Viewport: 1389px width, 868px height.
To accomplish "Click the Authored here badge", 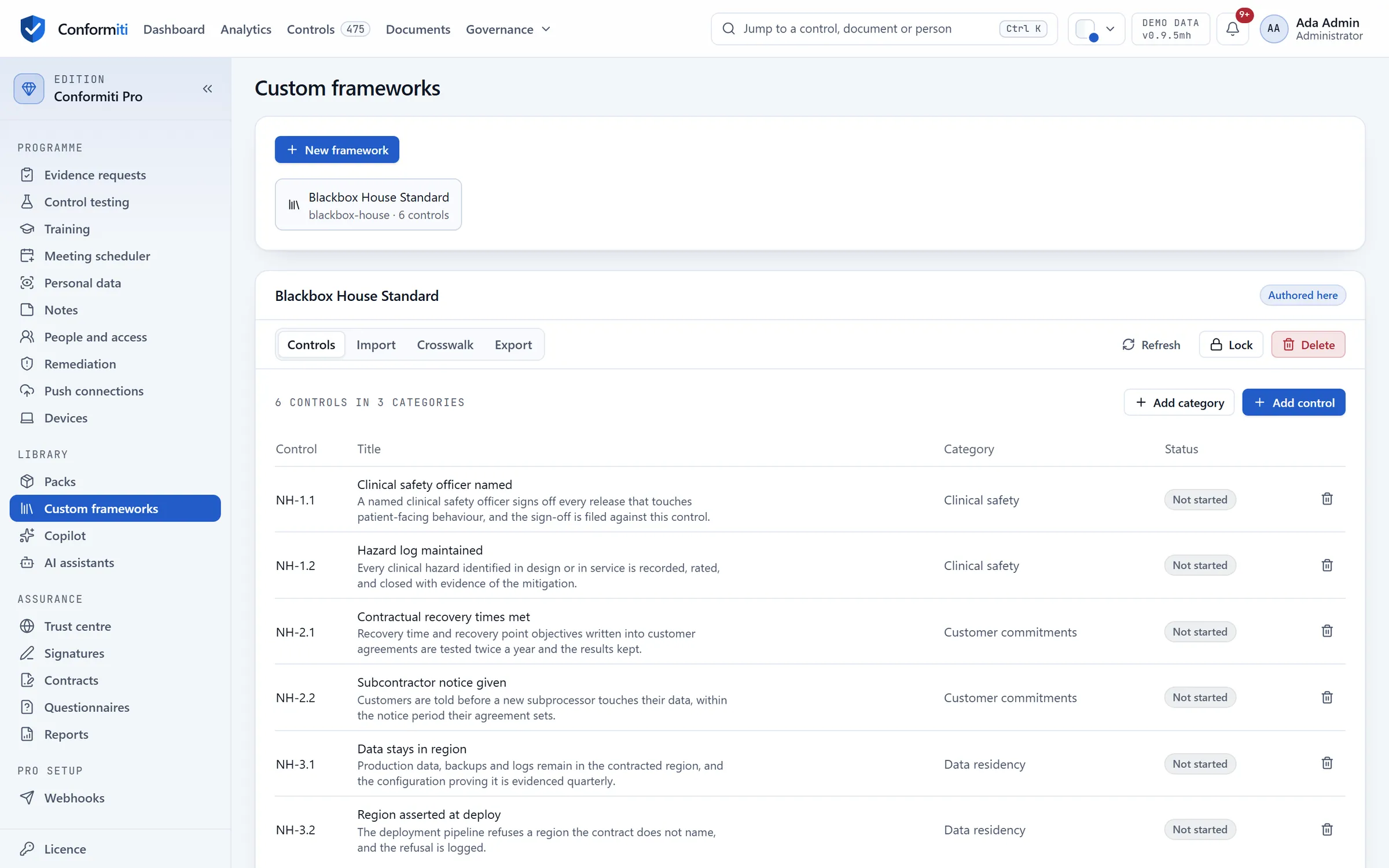I will click(1303, 295).
